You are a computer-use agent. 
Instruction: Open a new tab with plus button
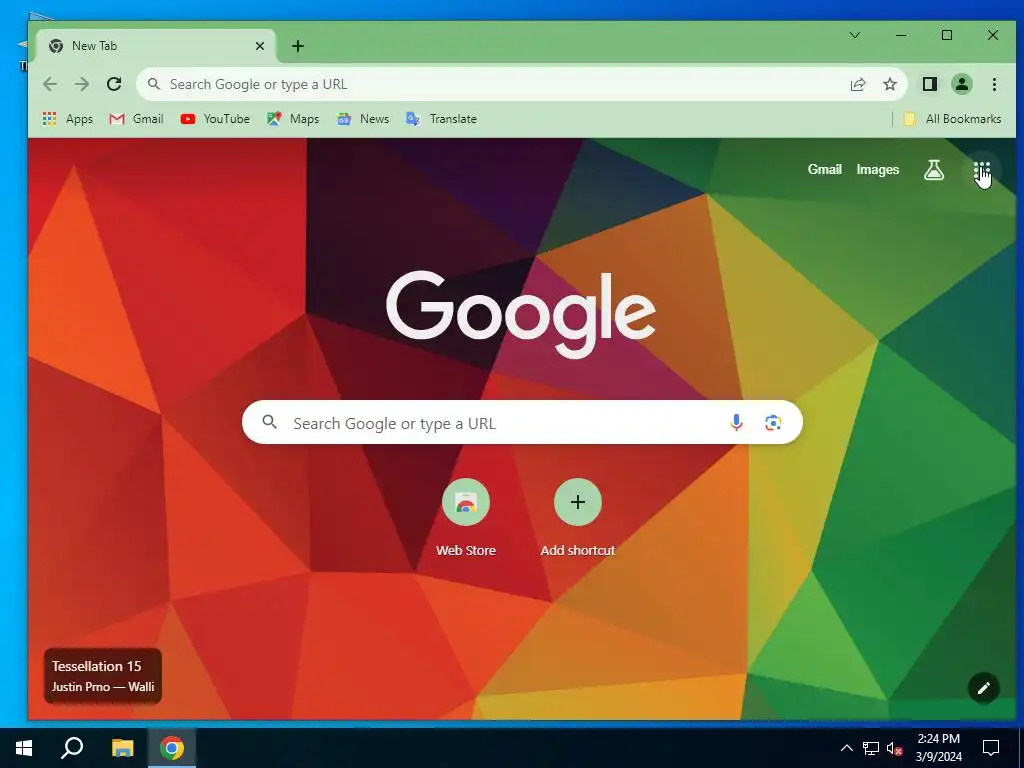298,46
